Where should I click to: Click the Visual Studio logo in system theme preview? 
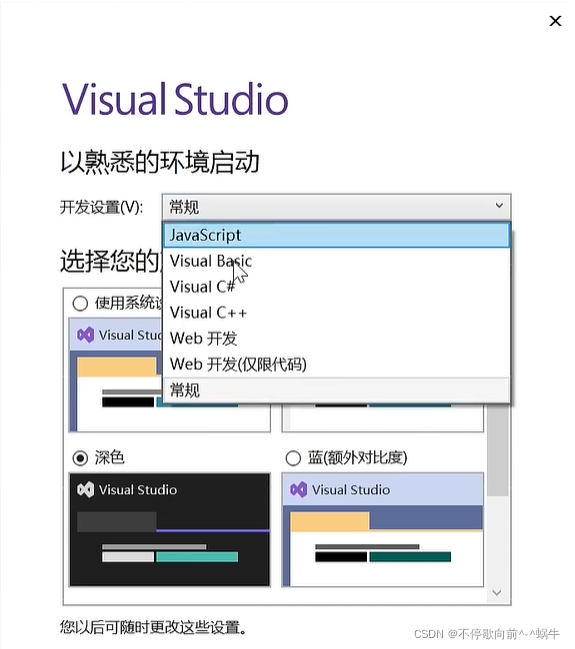(86, 335)
